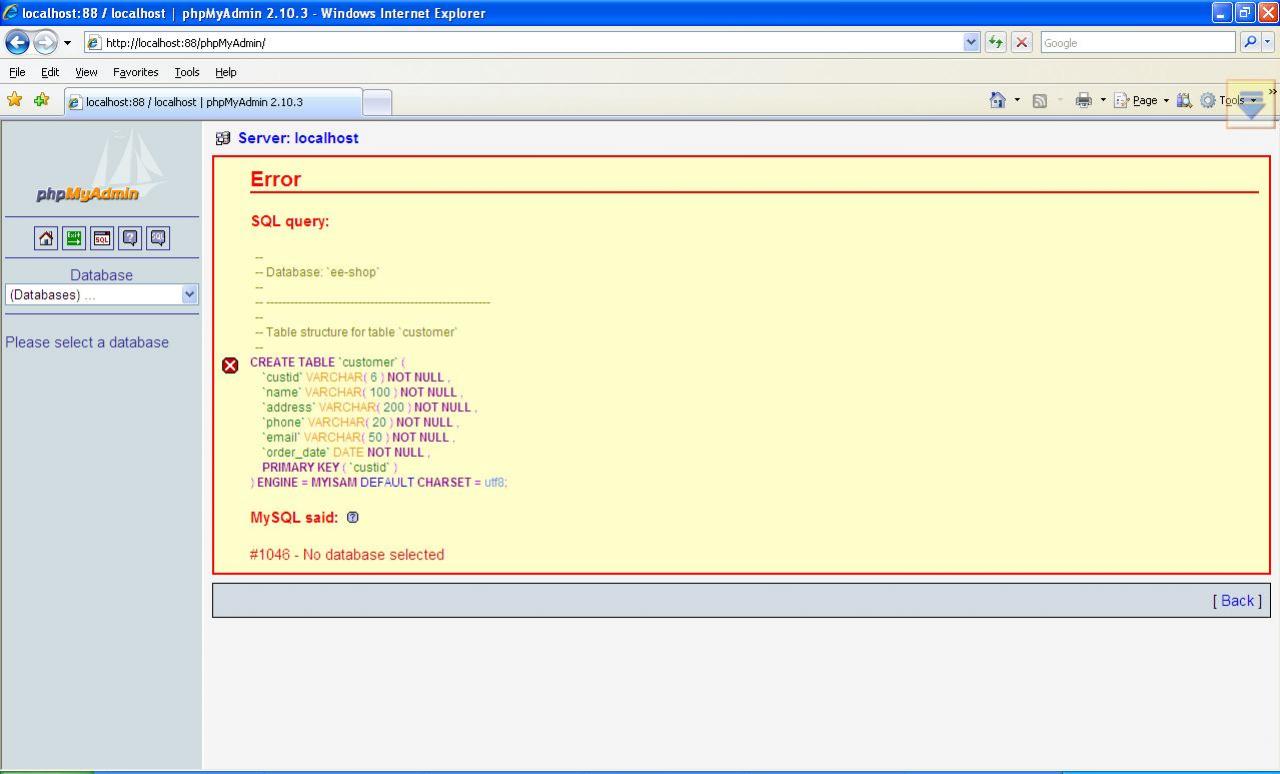Click the `order_date` DATE NOT NULL line
This screenshot has width=1280, height=774.
(x=346, y=452)
